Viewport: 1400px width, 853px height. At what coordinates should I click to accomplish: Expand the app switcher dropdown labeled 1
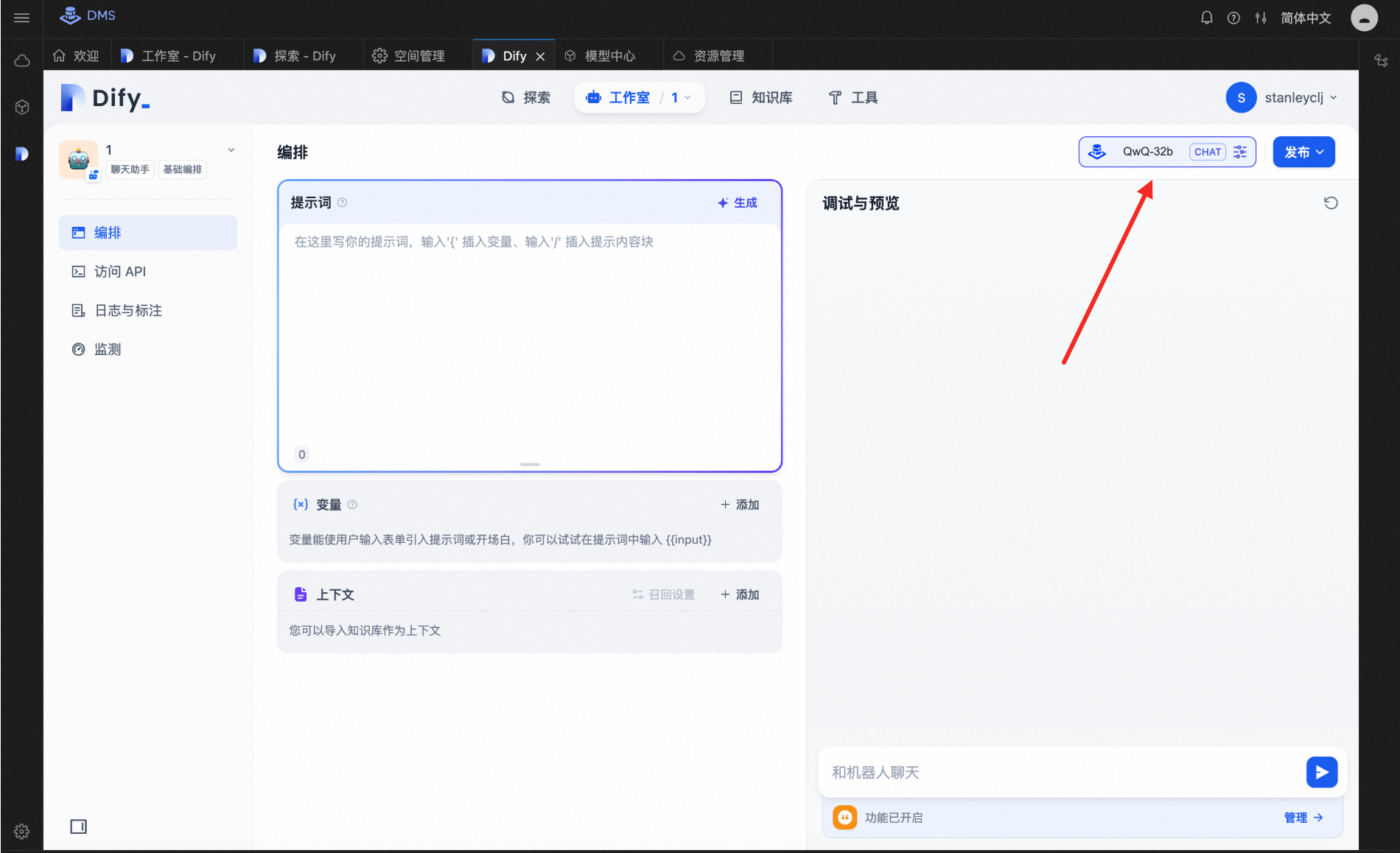pos(681,97)
